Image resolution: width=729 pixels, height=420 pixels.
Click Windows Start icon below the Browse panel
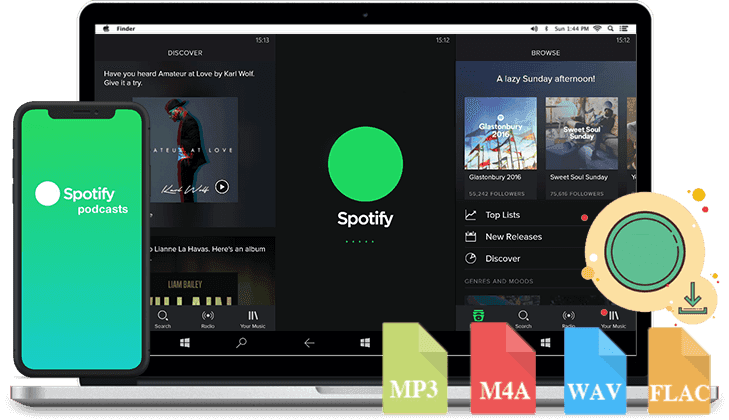point(546,343)
